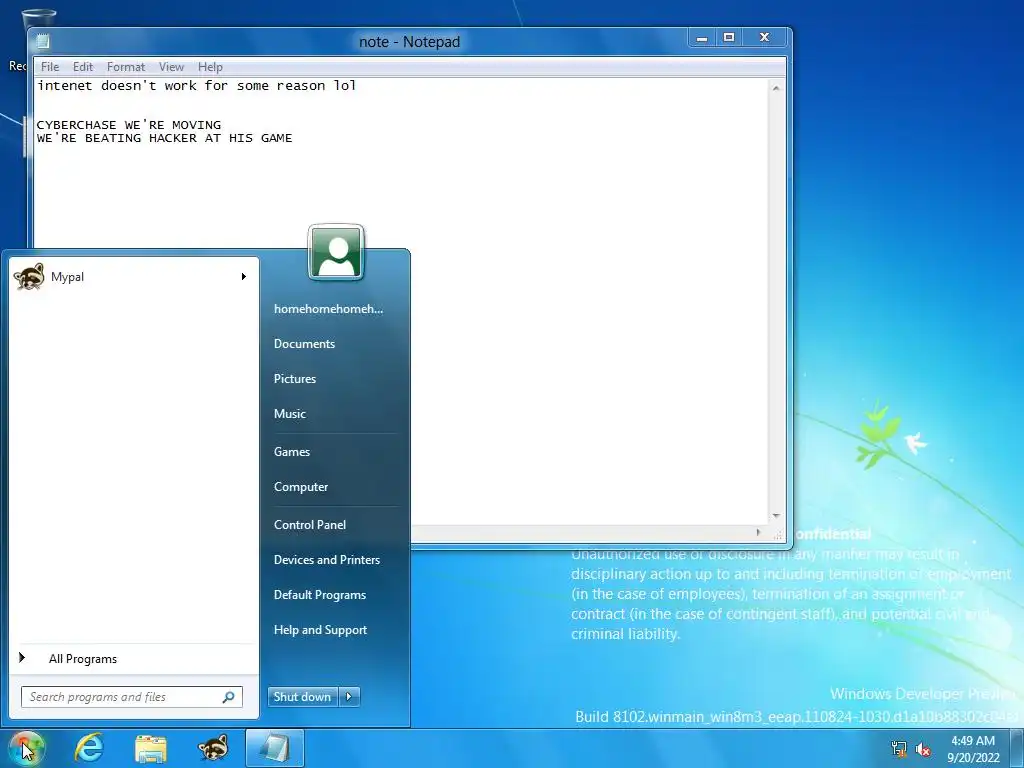Viewport: 1024px width, 768px height.
Task: Open Notepad View menu
Action: 171,67
